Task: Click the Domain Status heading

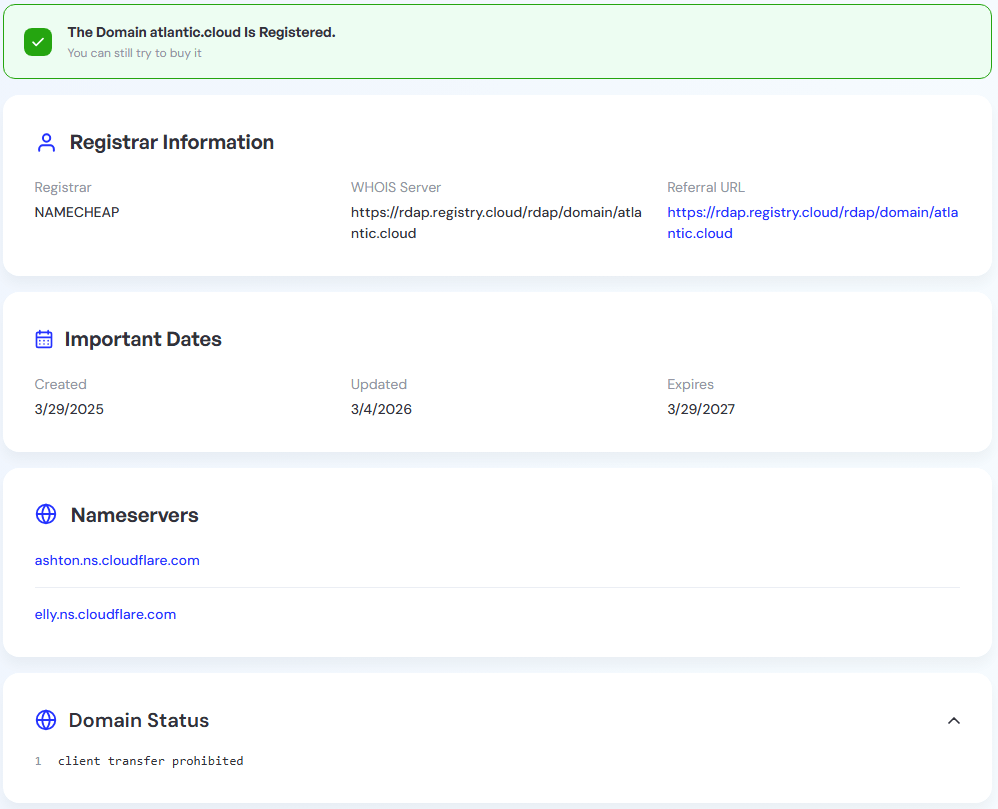Action: pos(139,721)
